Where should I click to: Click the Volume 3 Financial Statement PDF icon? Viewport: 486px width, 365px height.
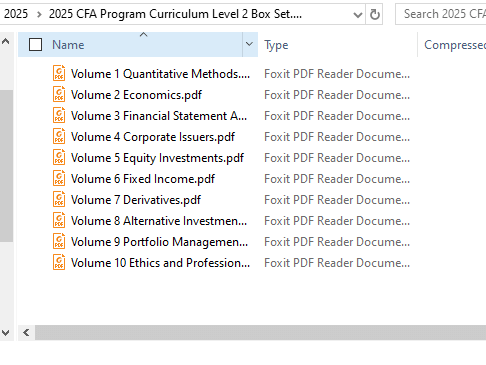click(x=59, y=115)
